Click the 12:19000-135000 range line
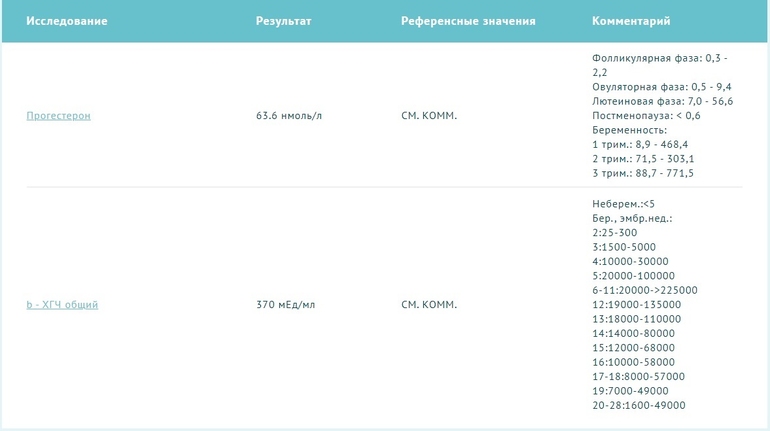Image resolution: width=770 pixels, height=431 pixels. pyautogui.click(x=636, y=305)
